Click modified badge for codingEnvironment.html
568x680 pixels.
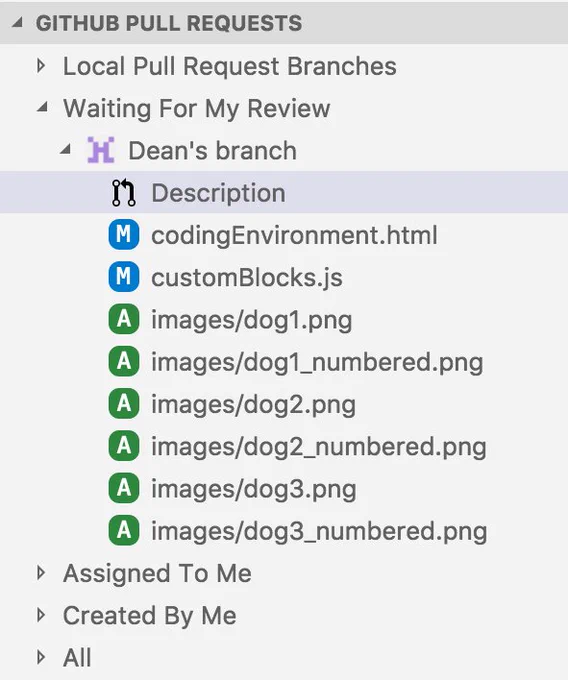[124, 235]
